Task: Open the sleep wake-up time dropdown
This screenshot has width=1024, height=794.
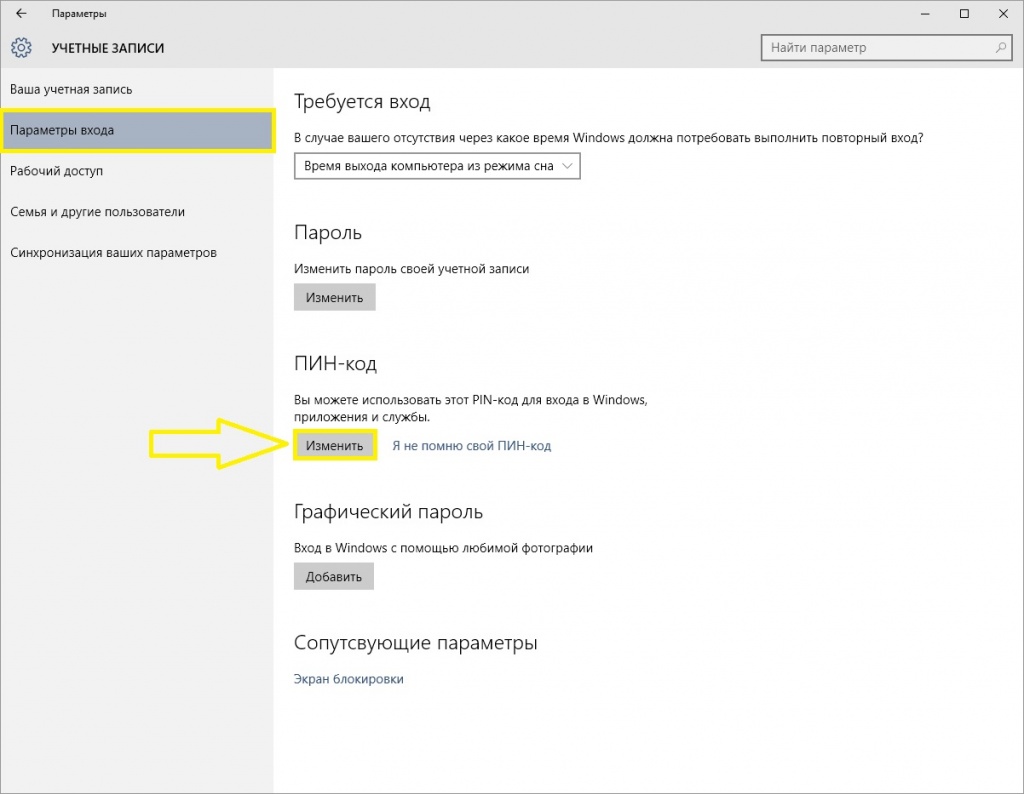Action: pyautogui.click(x=437, y=166)
